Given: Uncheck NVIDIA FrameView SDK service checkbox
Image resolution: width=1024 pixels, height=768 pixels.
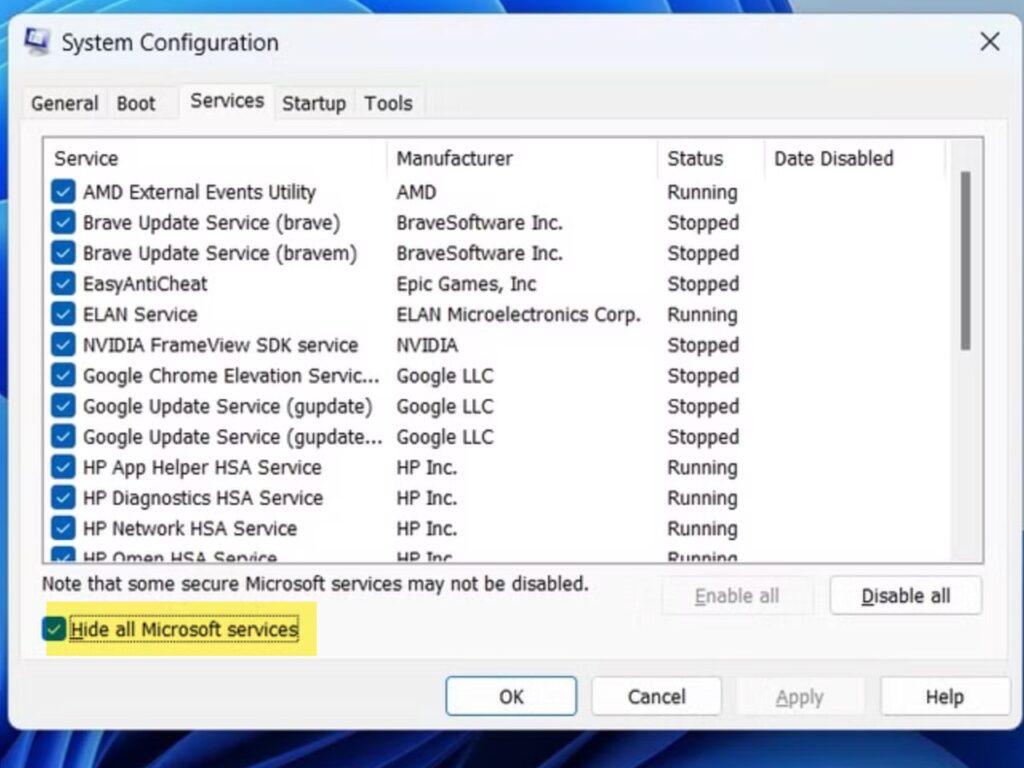Looking at the screenshot, I should pos(64,345).
